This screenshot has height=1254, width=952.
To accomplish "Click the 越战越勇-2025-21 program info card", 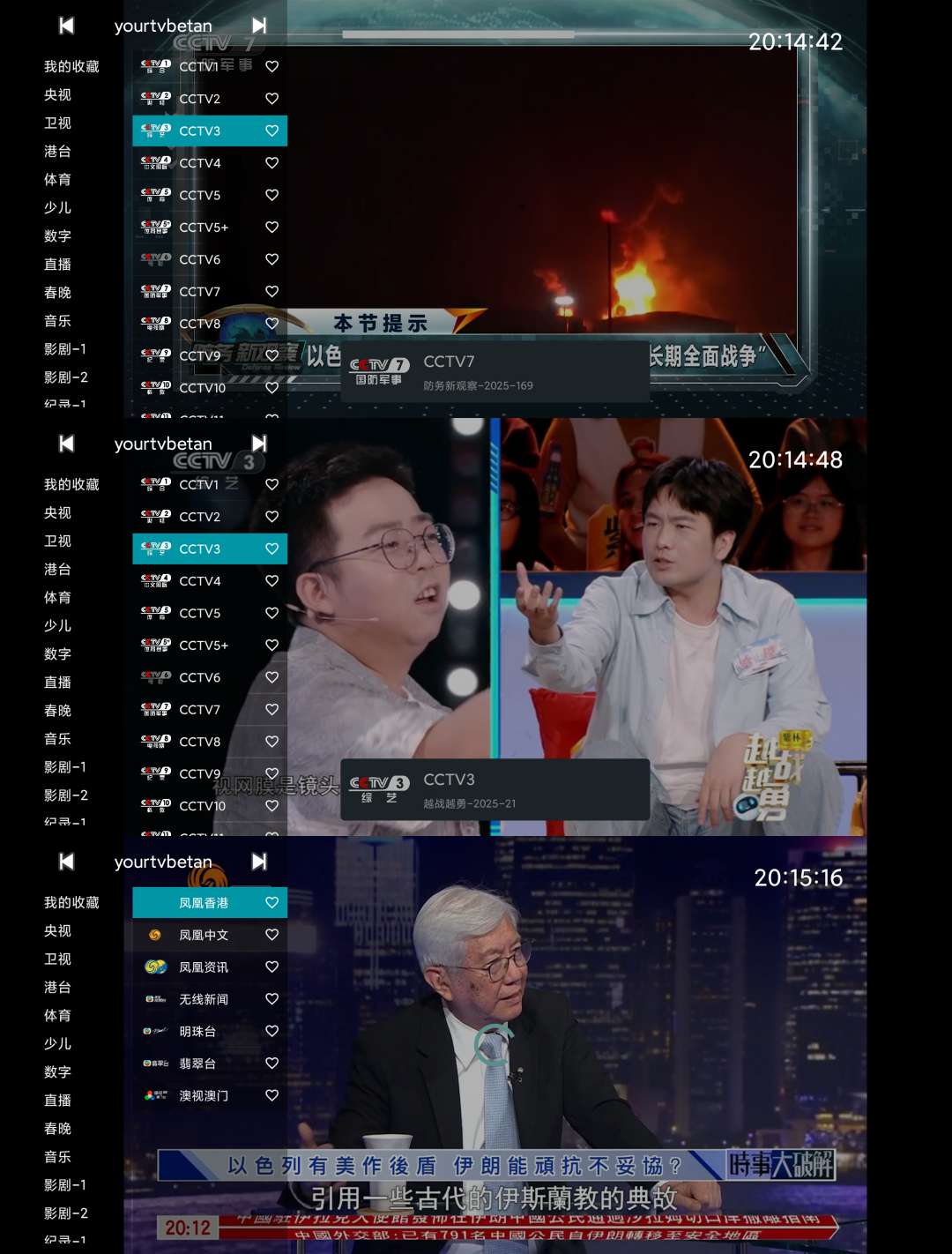I will pos(495,790).
